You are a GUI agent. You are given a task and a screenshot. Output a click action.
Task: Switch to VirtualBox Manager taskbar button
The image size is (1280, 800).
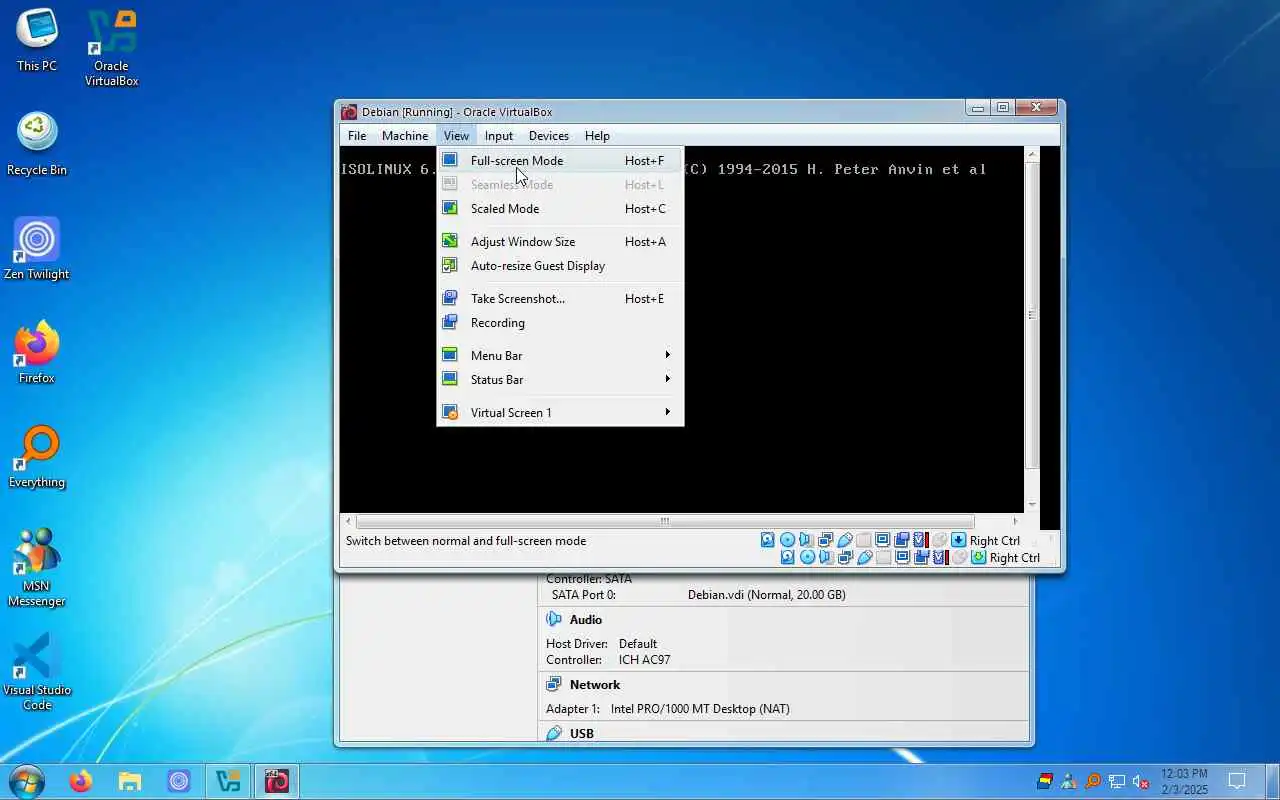point(228,781)
